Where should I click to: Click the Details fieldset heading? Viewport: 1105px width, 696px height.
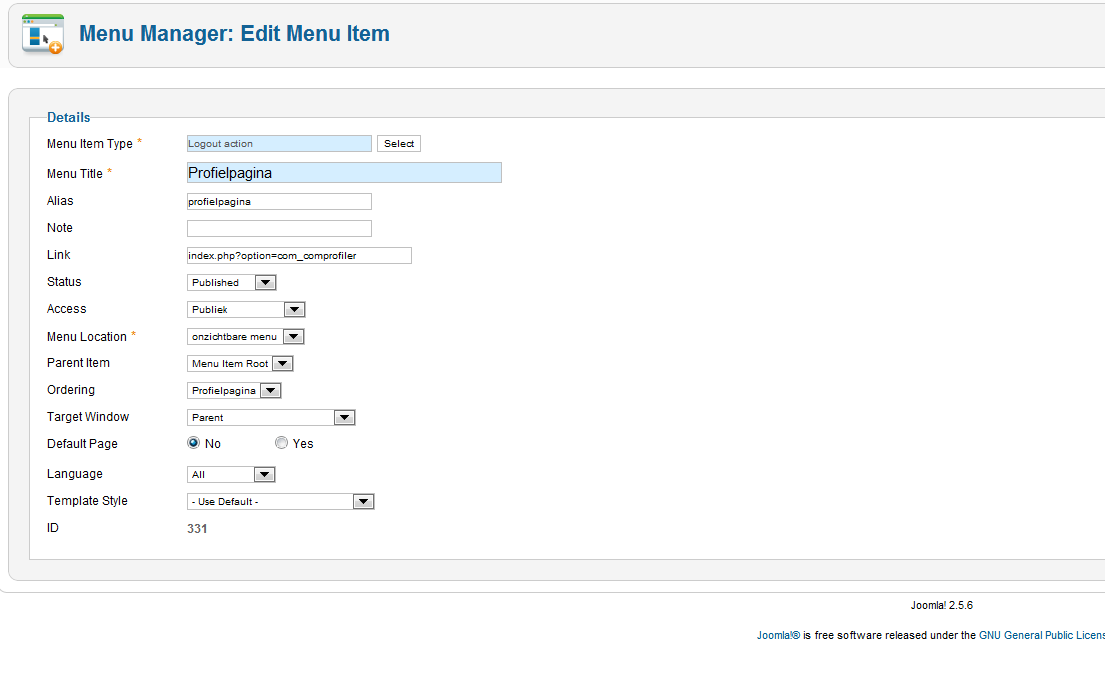68,118
